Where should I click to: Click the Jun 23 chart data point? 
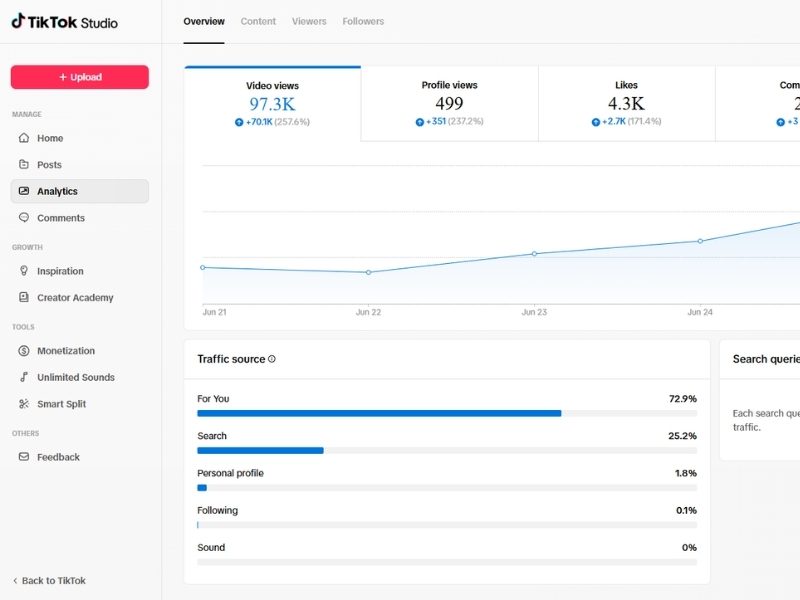tap(534, 254)
